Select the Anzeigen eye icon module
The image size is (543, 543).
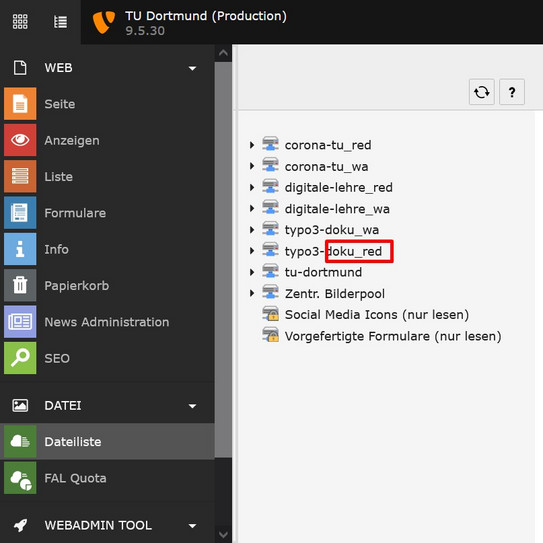tap(20, 140)
